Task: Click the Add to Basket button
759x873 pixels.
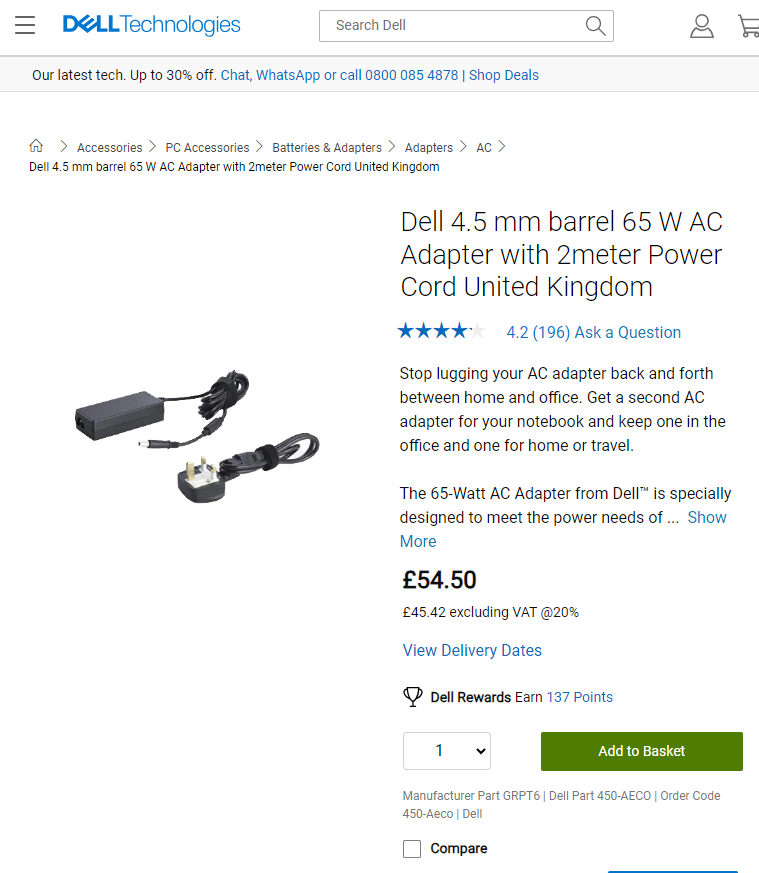Action: click(x=641, y=750)
